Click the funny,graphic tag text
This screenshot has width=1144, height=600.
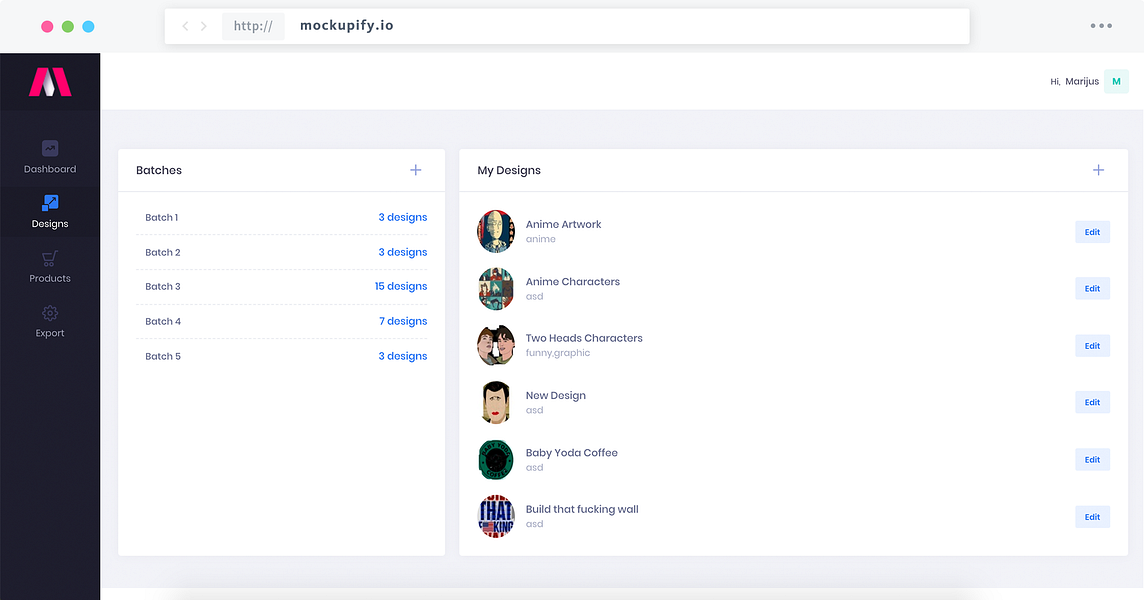point(557,353)
